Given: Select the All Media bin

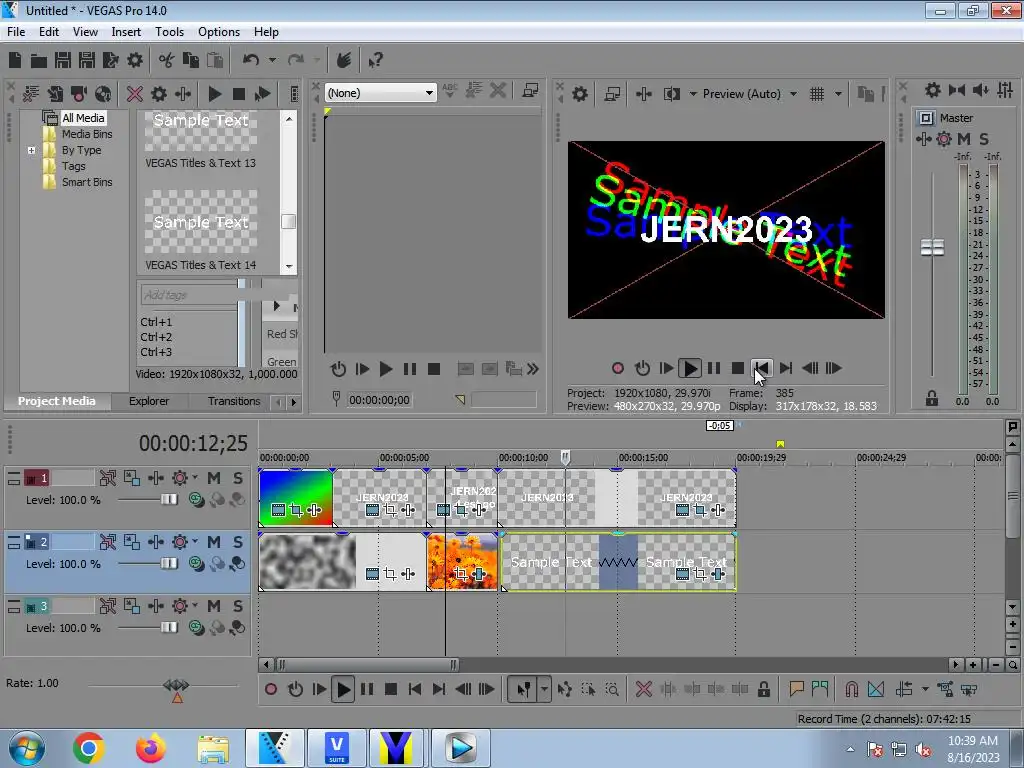Looking at the screenshot, I should click(x=83, y=118).
